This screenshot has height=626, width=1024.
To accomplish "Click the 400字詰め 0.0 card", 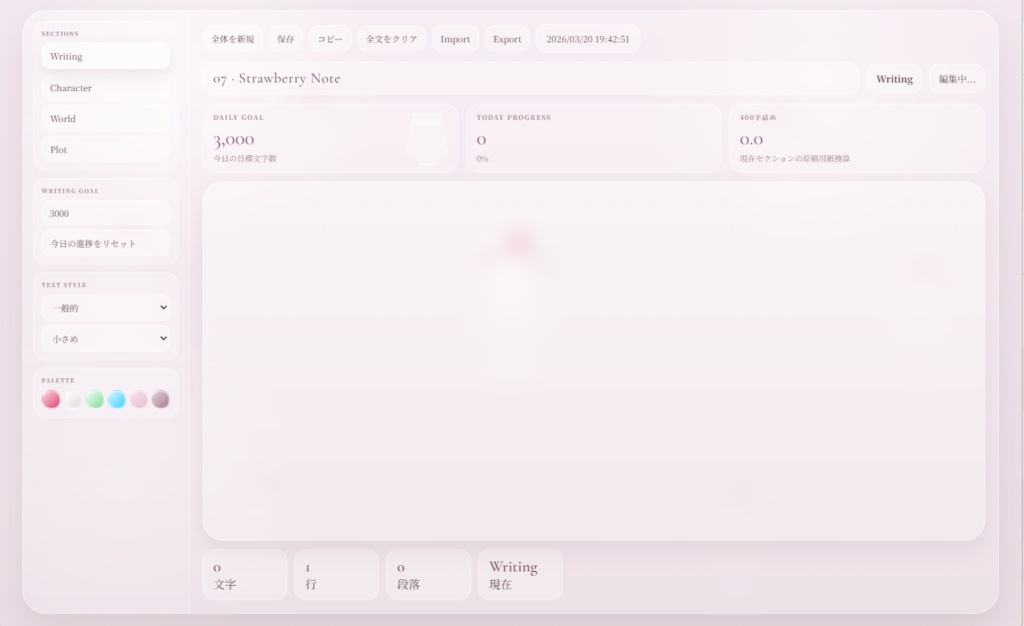I will click(x=857, y=138).
